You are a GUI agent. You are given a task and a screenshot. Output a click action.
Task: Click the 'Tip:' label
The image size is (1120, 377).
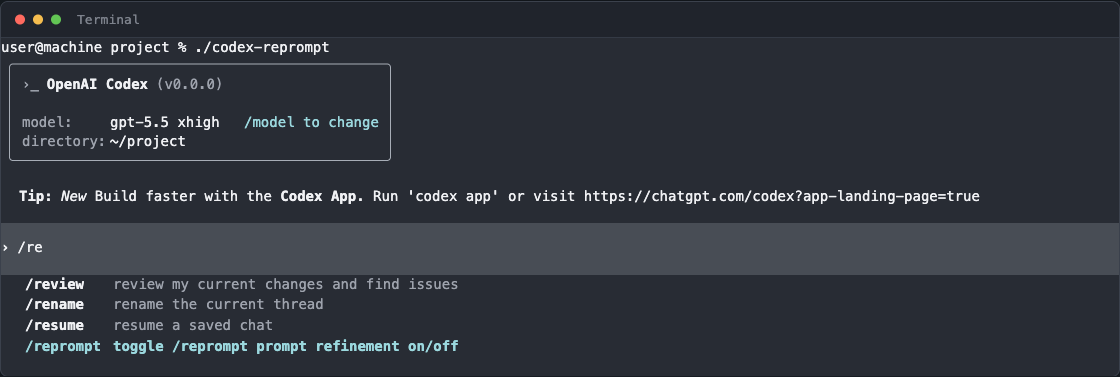pos(36,196)
